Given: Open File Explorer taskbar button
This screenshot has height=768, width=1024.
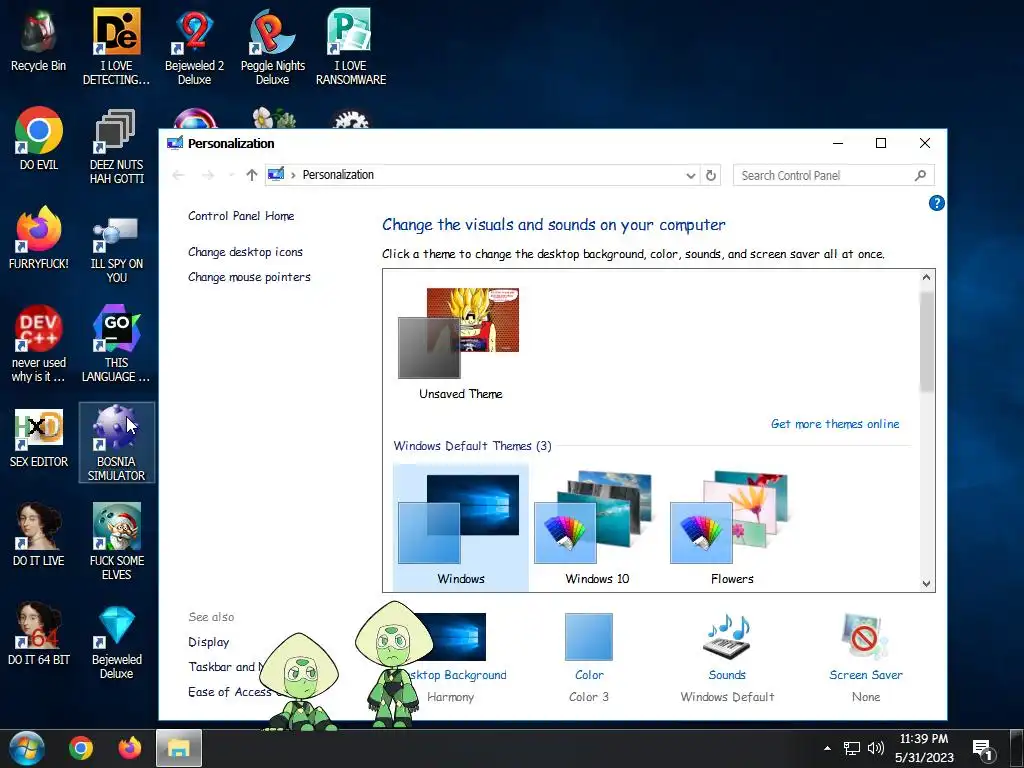Looking at the screenshot, I should [x=178, y=748].
